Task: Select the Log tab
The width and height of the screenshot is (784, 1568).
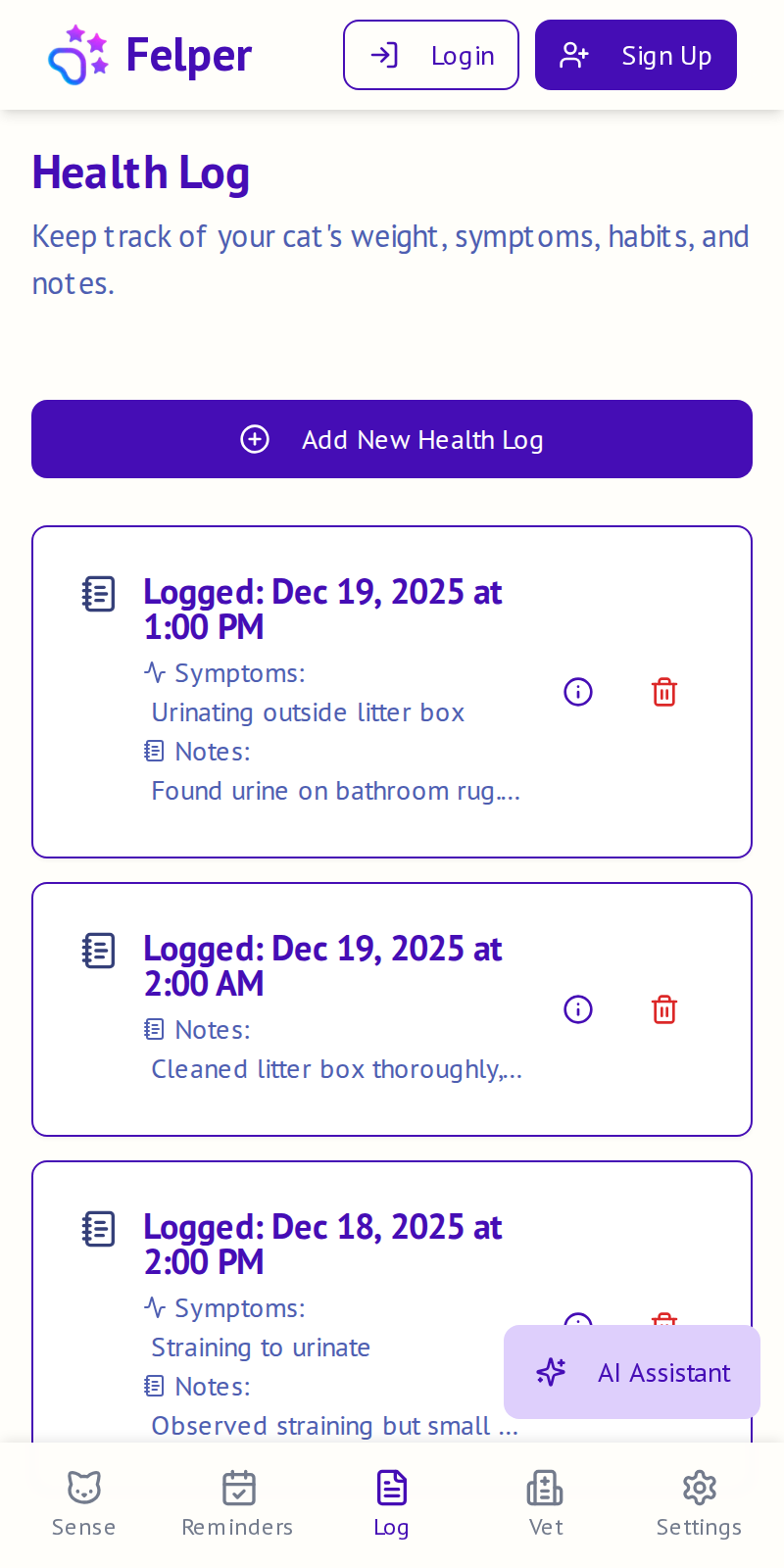Action: [x=392, y=1501]
